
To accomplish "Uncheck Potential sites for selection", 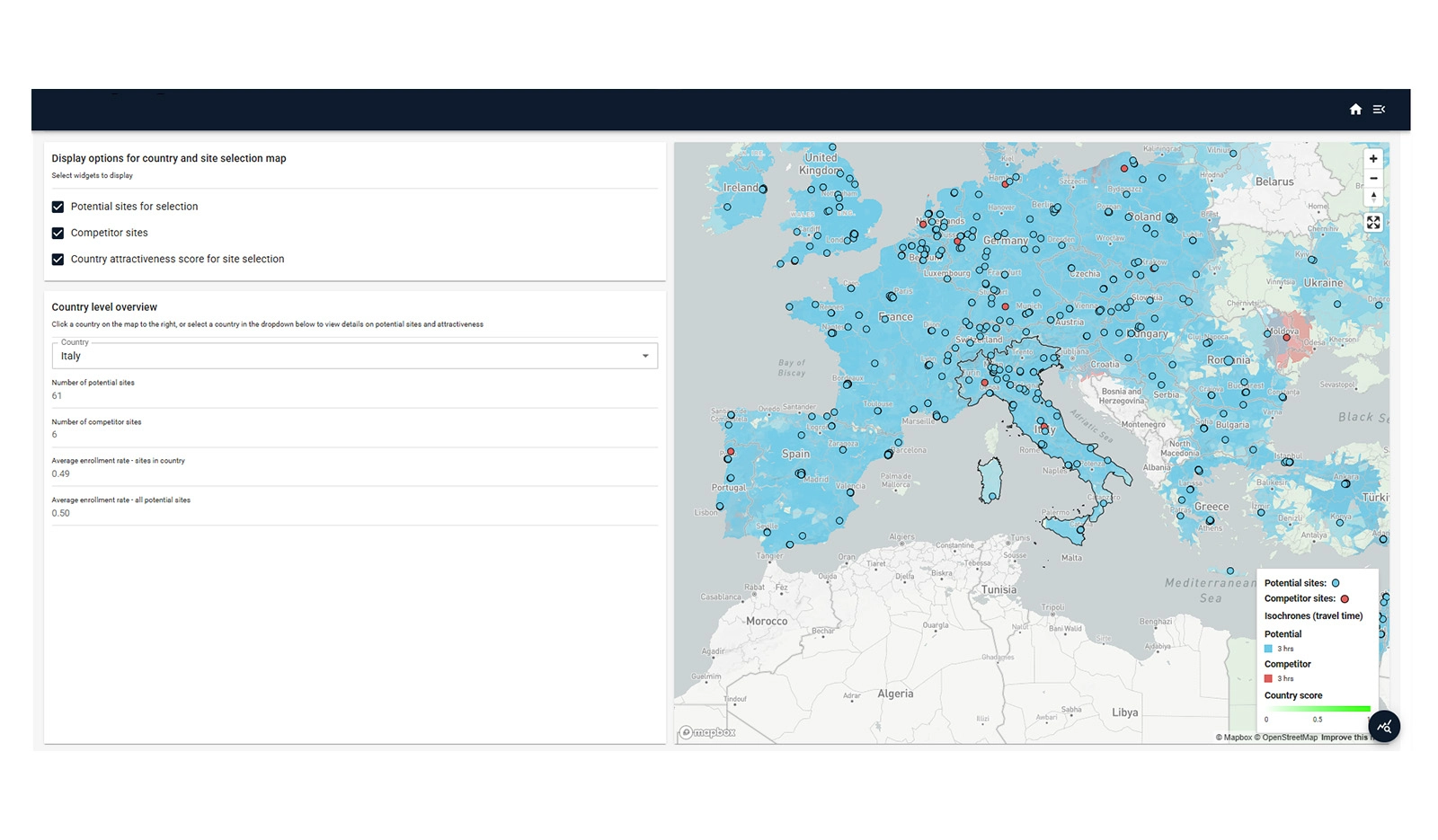I will [58, 207].
